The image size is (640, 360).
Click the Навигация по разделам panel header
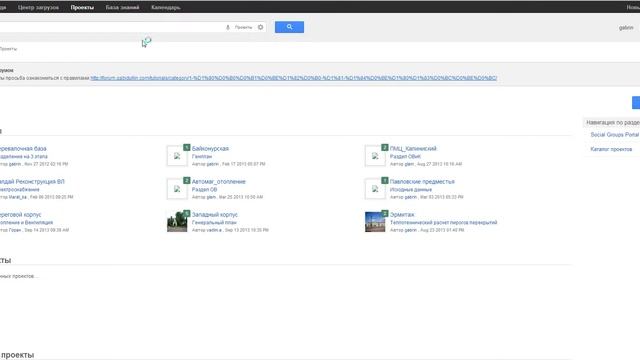tap(612, 122)
